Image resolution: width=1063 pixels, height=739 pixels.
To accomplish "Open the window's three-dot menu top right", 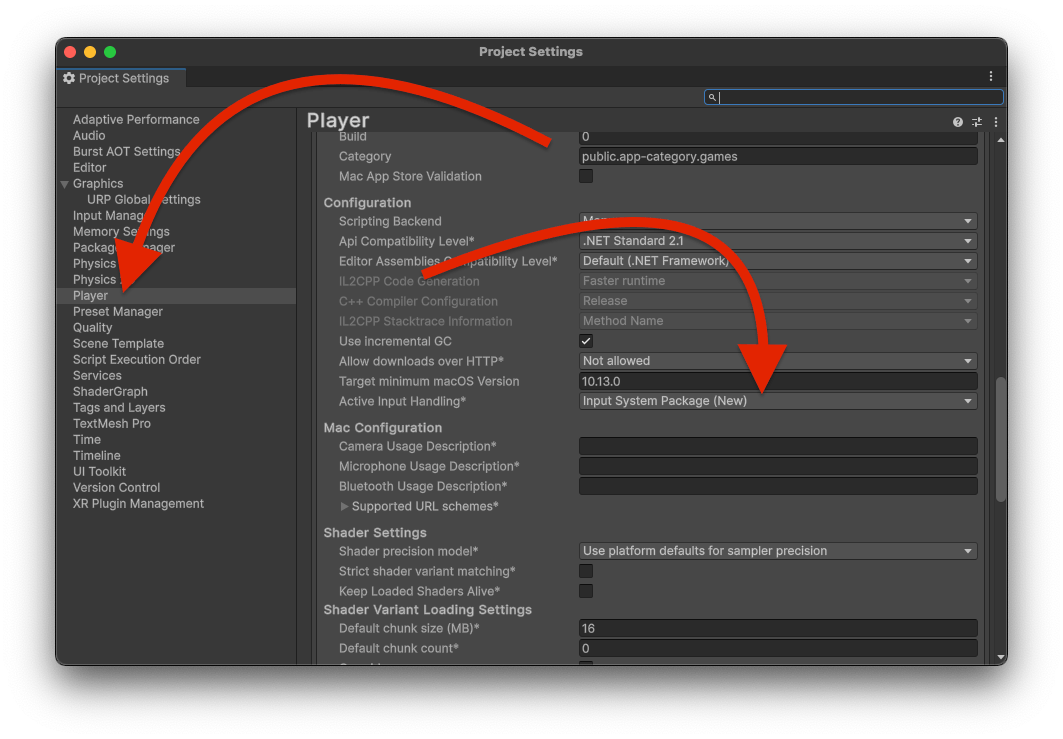I will 991,75.
